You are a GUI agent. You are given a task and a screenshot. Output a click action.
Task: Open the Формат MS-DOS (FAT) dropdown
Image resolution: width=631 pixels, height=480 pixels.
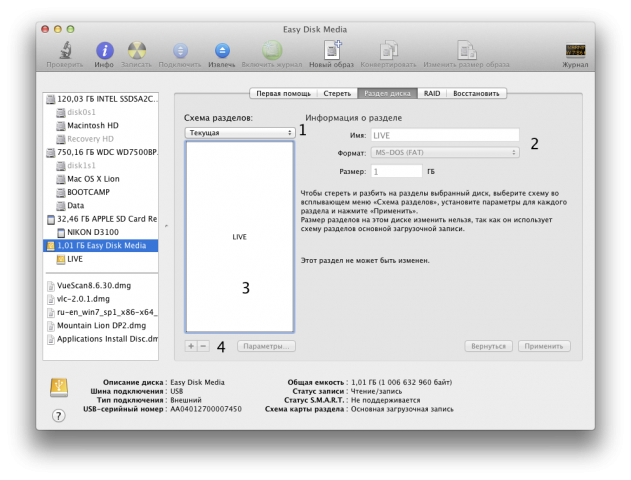444,152
